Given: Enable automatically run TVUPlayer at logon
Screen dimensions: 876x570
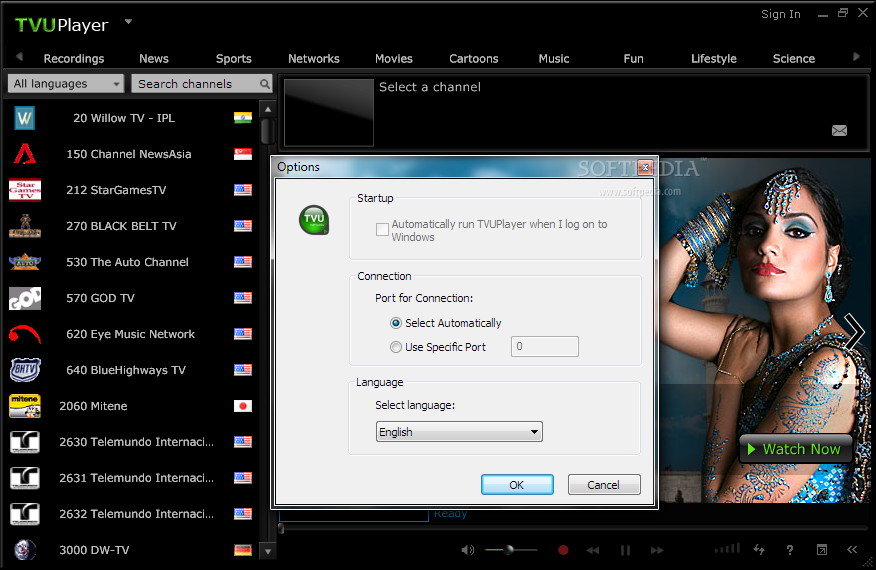Looking at the screenshot, I should tap(382, 230).
